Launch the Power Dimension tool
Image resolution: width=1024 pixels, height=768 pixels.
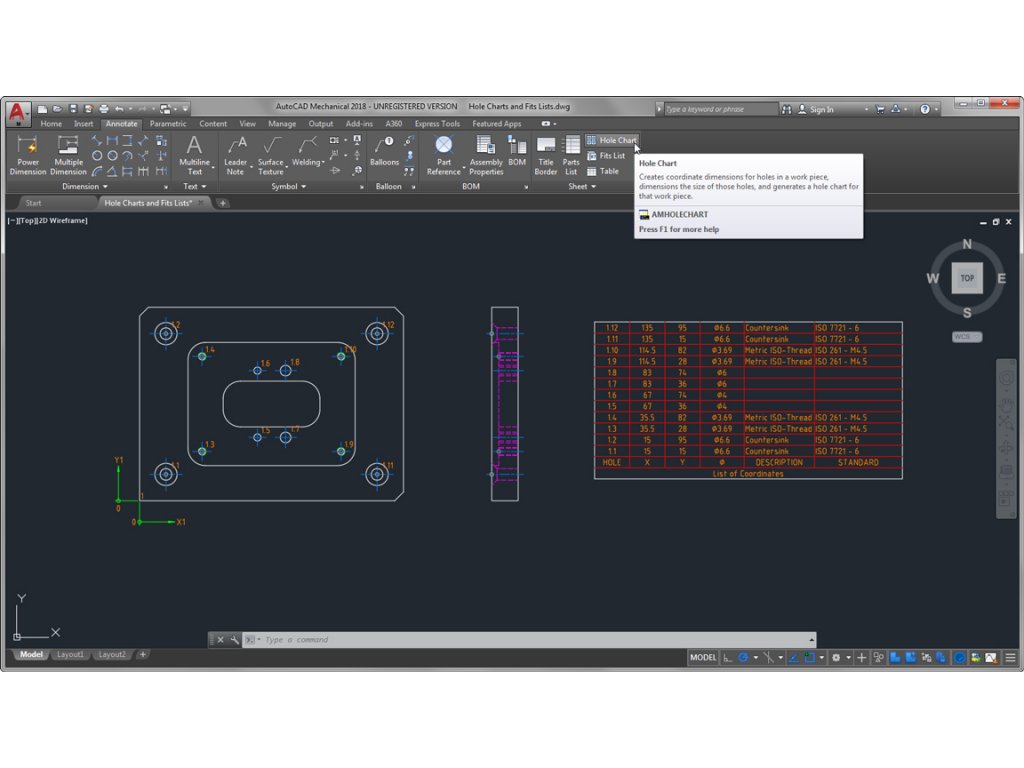[x=28, y=155]
